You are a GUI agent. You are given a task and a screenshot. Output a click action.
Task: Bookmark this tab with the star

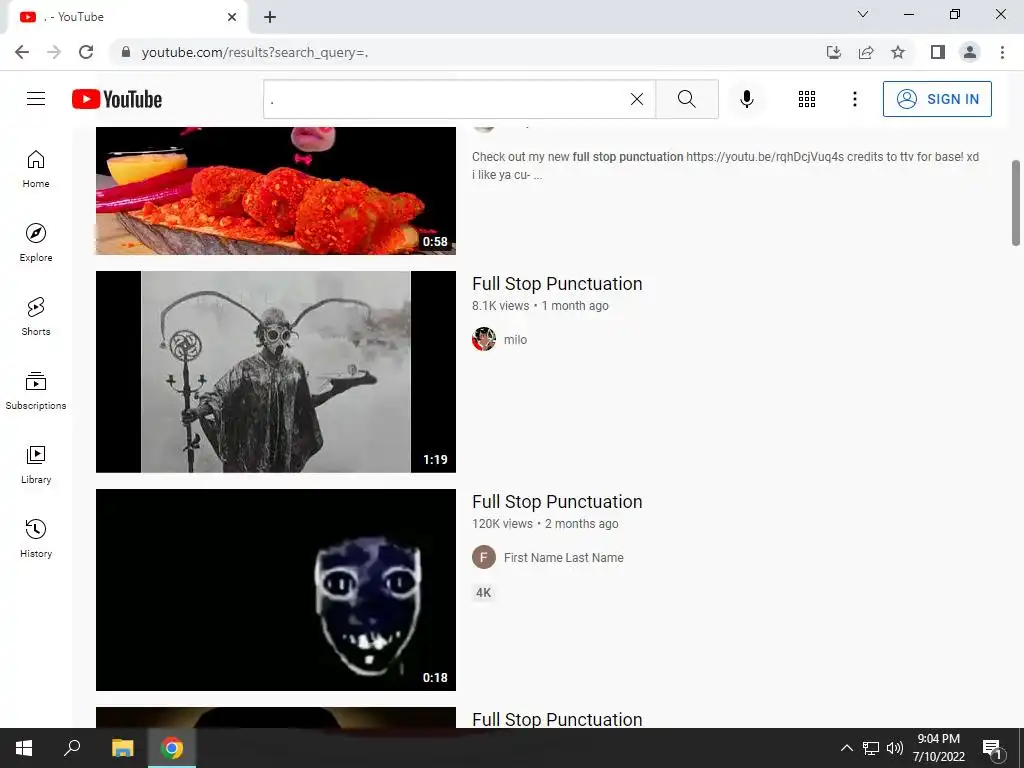pos(898,52)
